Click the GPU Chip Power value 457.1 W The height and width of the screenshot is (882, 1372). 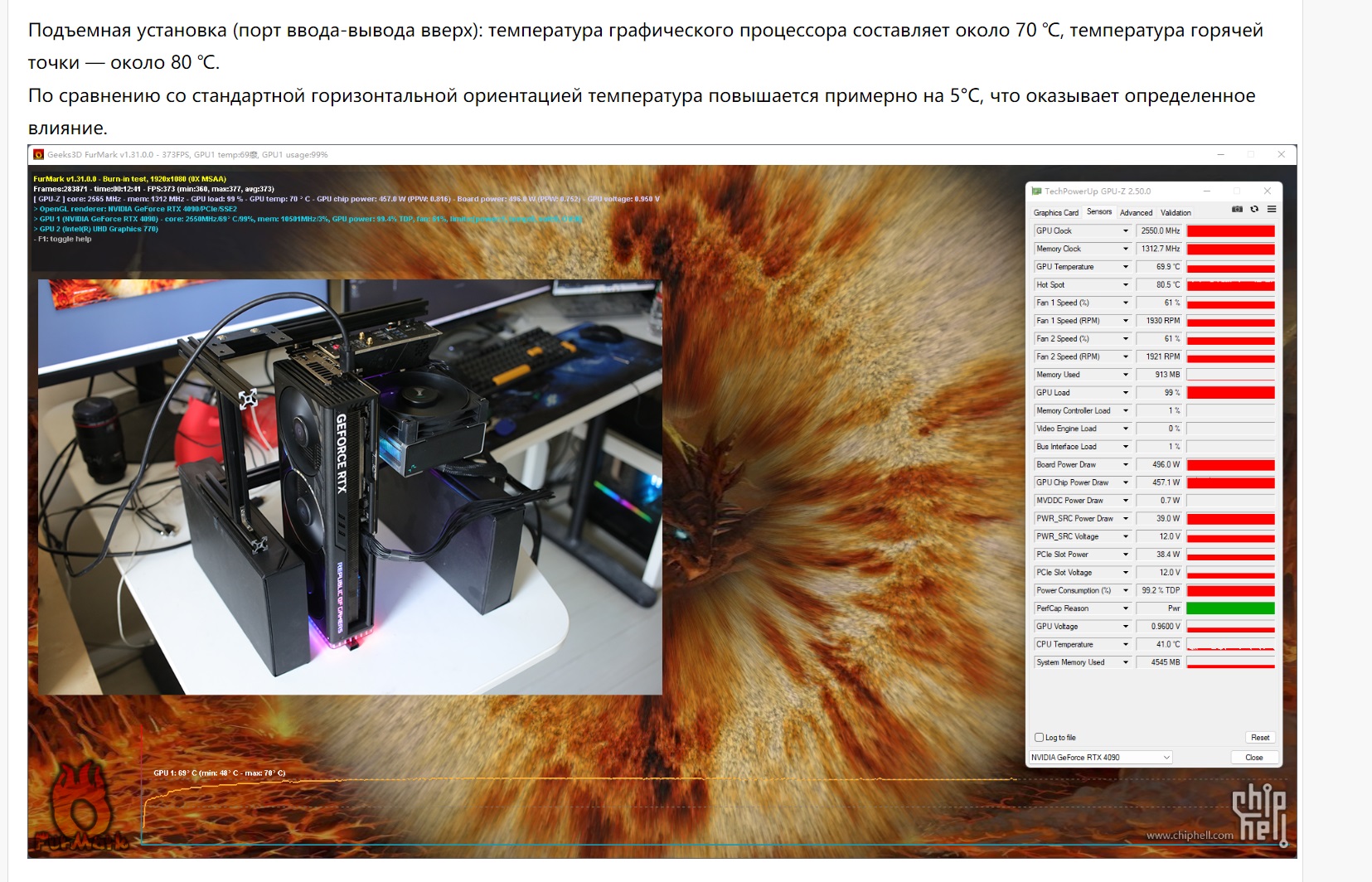[x=1159, y=482]
